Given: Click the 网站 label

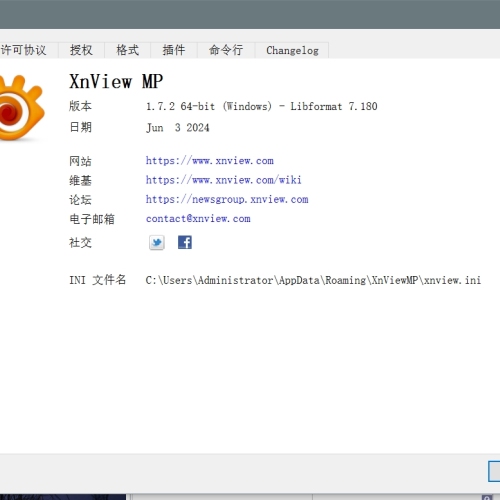Looking at the screenshot, I should pyautogui.click(x=80, y=161).
